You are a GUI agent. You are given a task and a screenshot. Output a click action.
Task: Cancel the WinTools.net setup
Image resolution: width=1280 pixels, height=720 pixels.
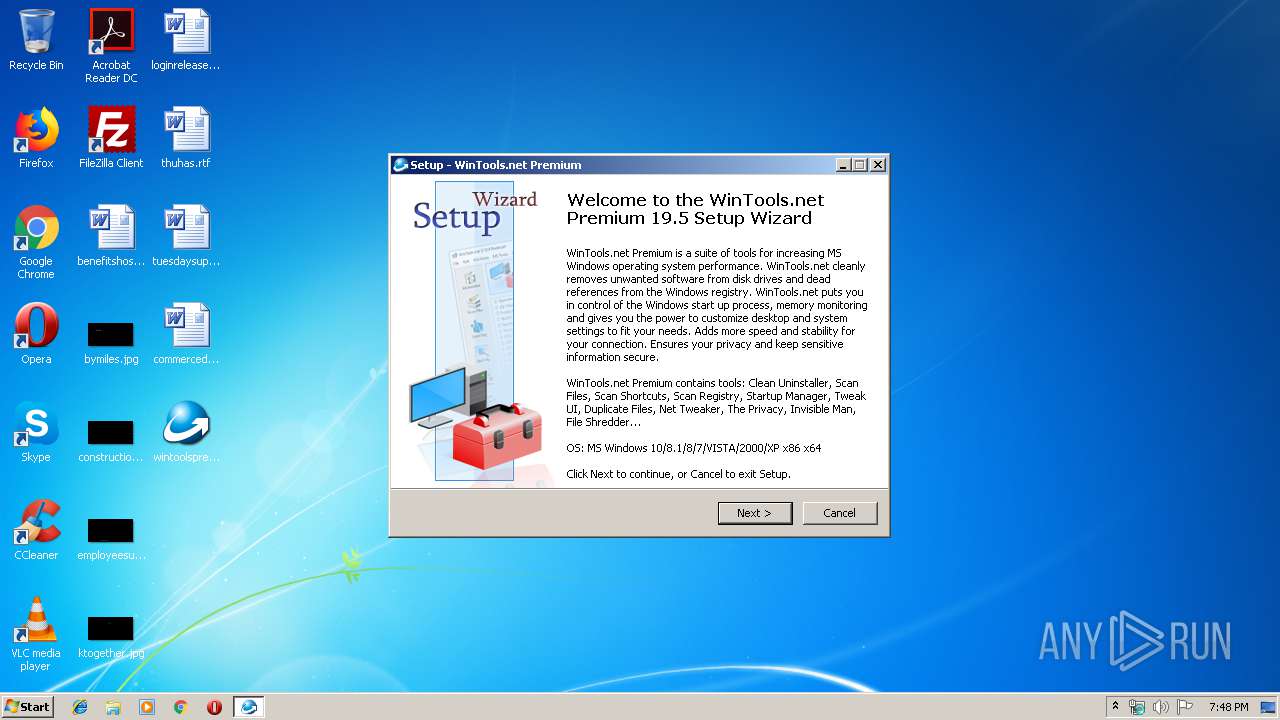840,513
